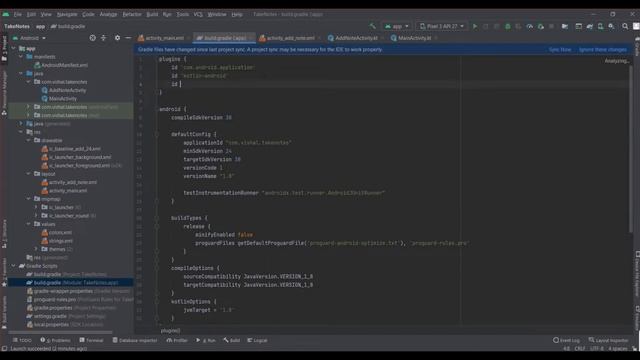This screenshot has height=360, width=640.
Task: Open the Resource Manager side tab
Action: (4, 93)
